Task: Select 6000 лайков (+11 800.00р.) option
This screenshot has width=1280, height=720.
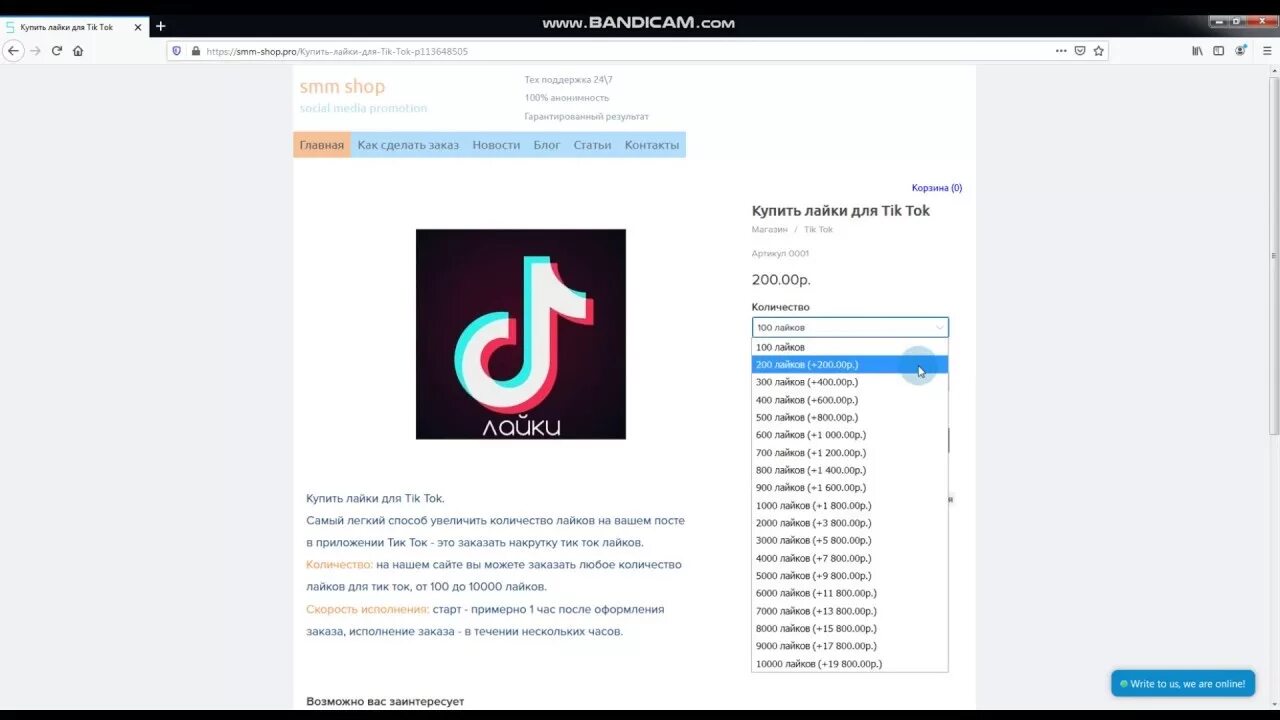Action: pyautogui.click(x=850, y=593)
